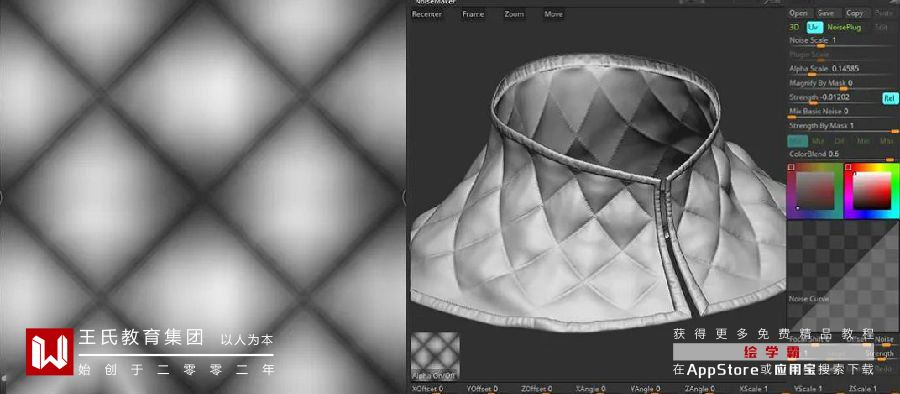The width and height of the screenshot is (900, 394).
Task: Click the XOffset slider
Action: [x=436, y=389]
